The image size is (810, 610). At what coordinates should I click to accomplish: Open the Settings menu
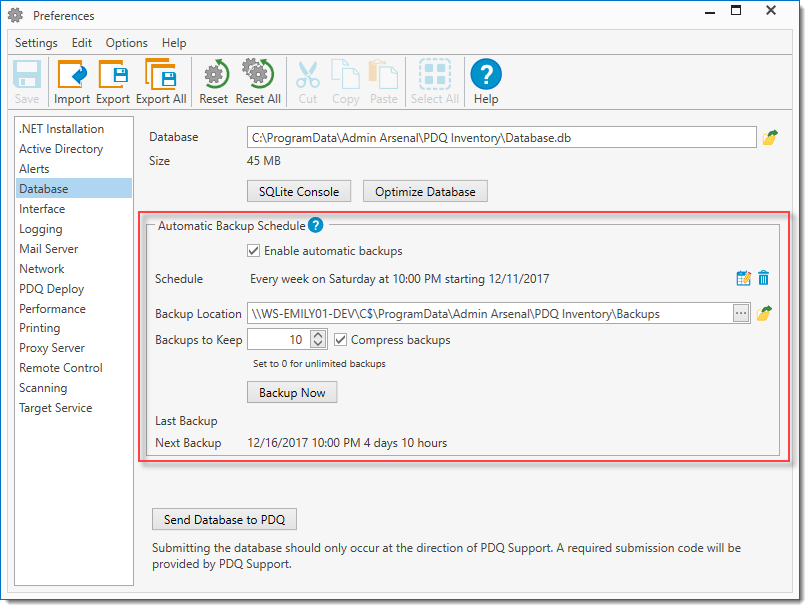coord(36,43)
